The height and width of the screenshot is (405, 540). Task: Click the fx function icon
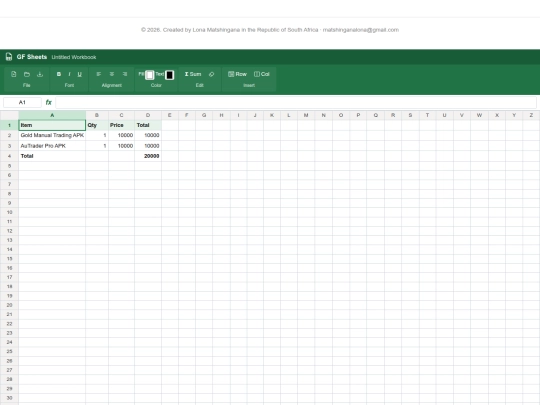click(49, 102)
